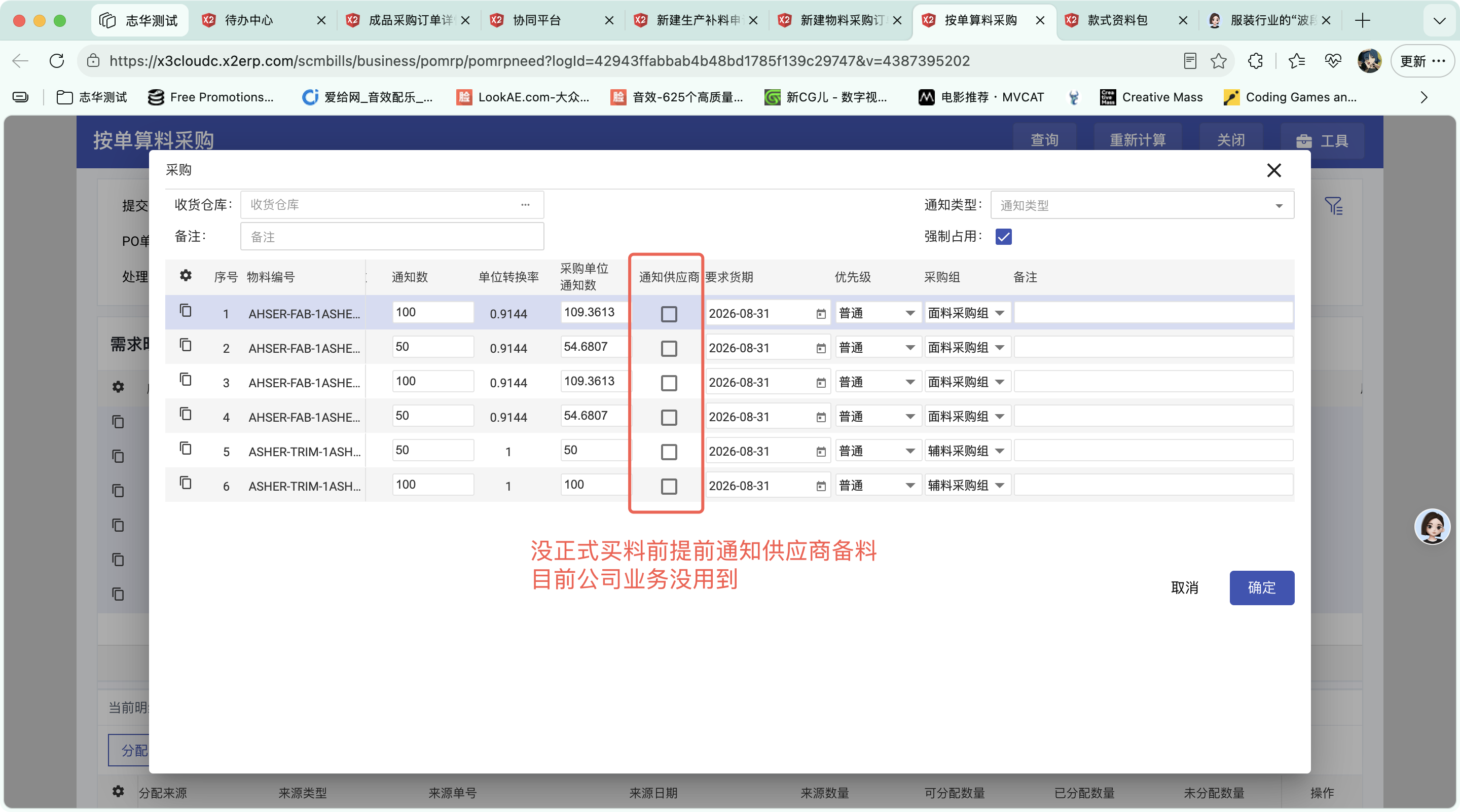Viewport: 1460px width, 812px height.
Task: Check 通知供应商 for row 3
Action: click(x=669, y=383)
